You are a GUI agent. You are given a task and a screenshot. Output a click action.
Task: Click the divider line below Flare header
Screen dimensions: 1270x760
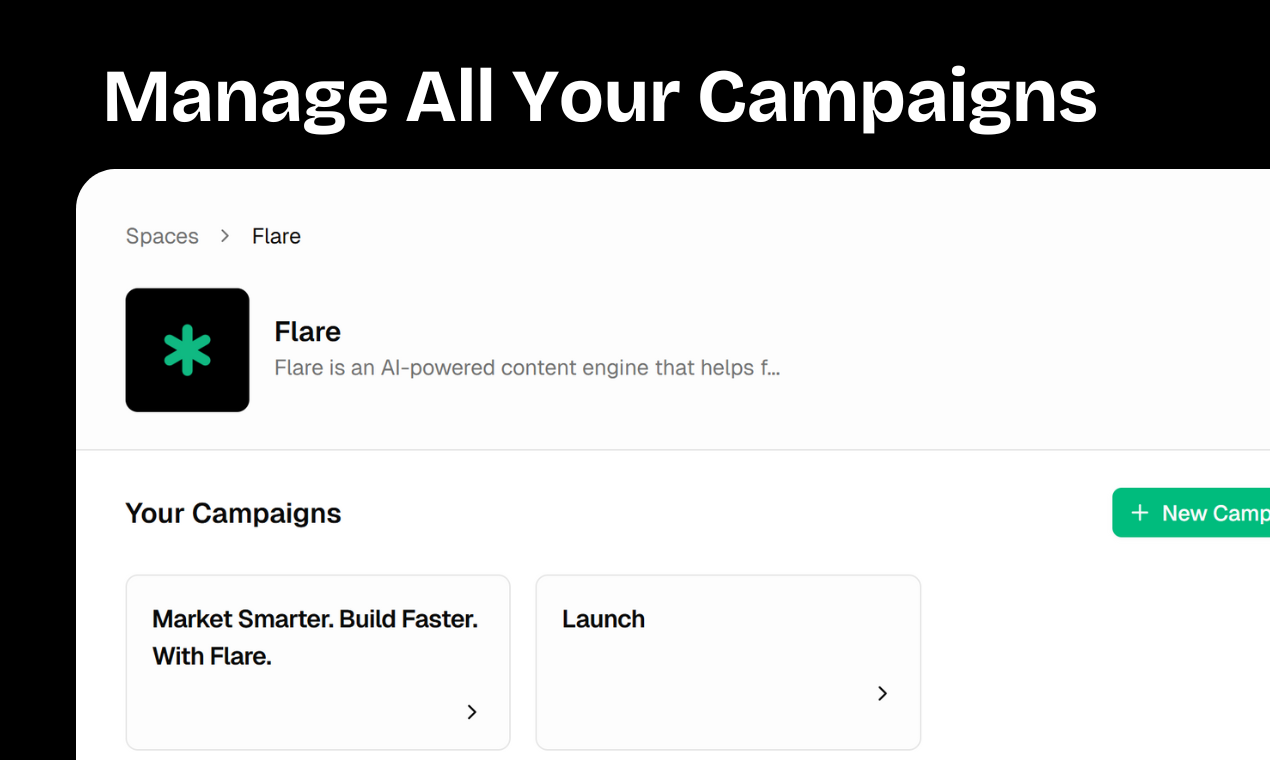click(x=673, y=450)
